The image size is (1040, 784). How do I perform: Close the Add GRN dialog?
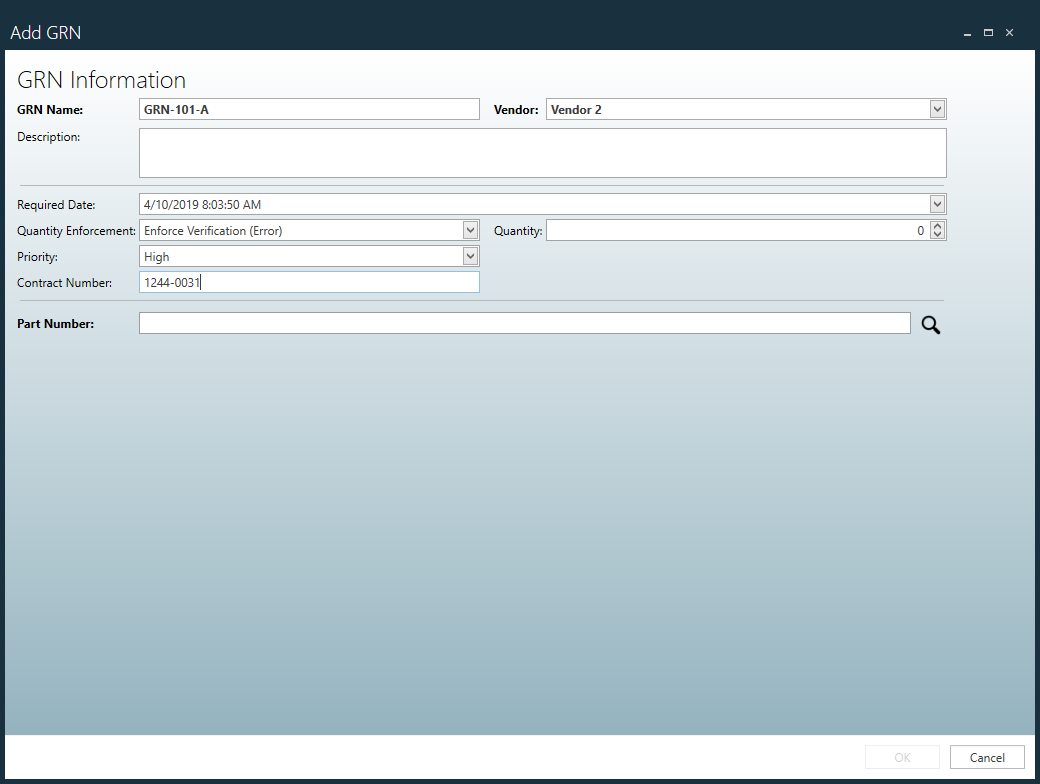(1010, 32)
